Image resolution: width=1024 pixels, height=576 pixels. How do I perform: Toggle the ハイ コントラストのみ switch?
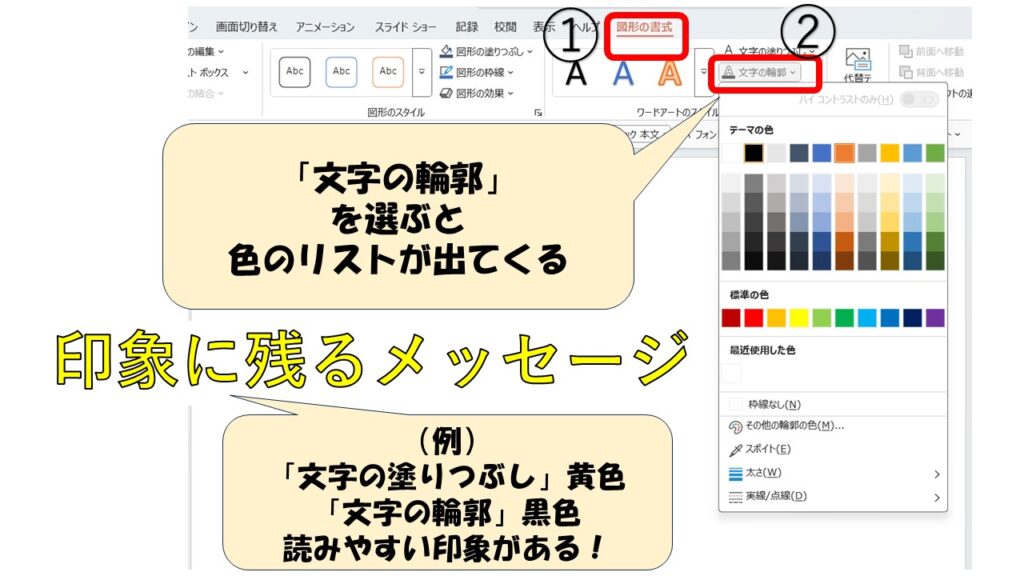coord(919,99)
